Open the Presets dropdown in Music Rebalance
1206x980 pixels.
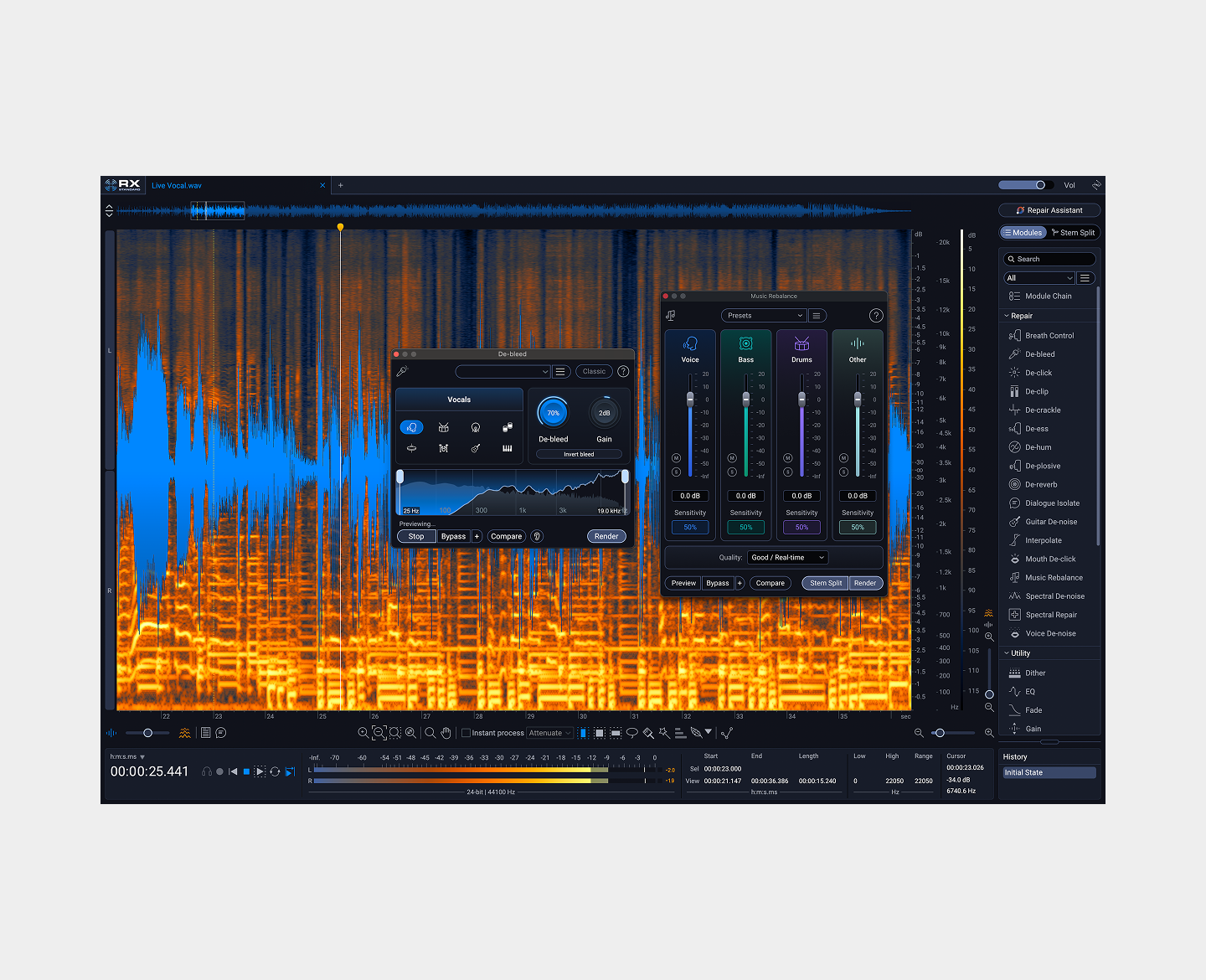tap(763, 316)
